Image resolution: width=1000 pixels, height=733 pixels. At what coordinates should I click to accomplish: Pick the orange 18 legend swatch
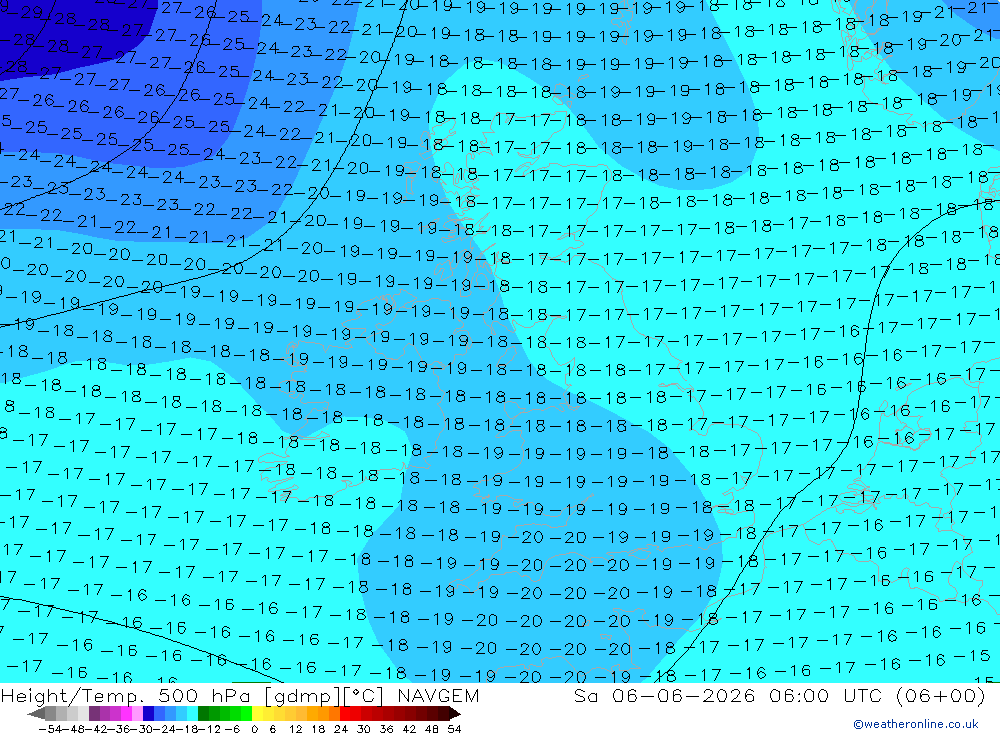point(323,713)
